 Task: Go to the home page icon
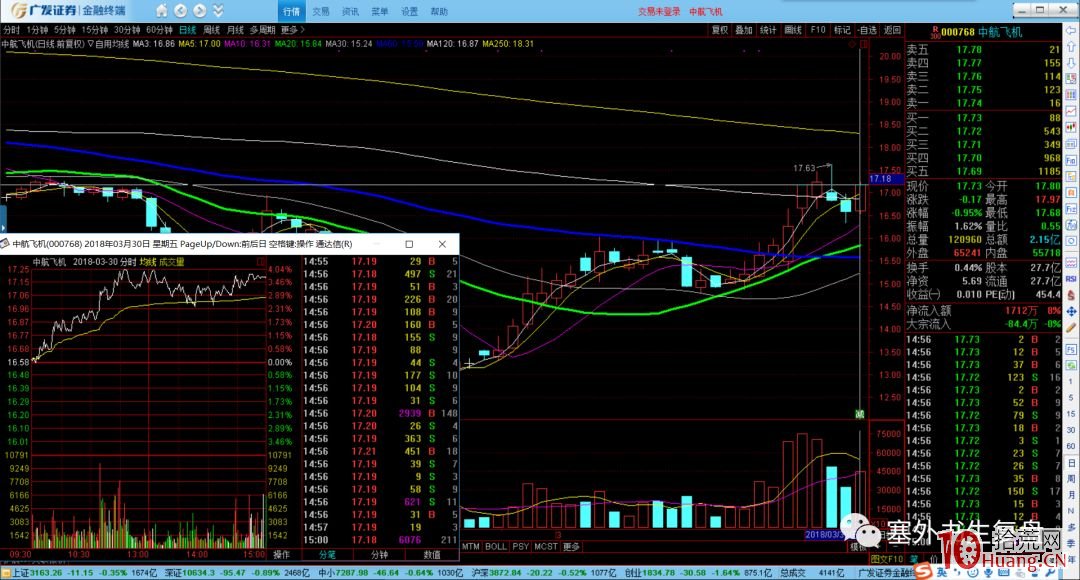pyautogui.click(x=161, y=11)
